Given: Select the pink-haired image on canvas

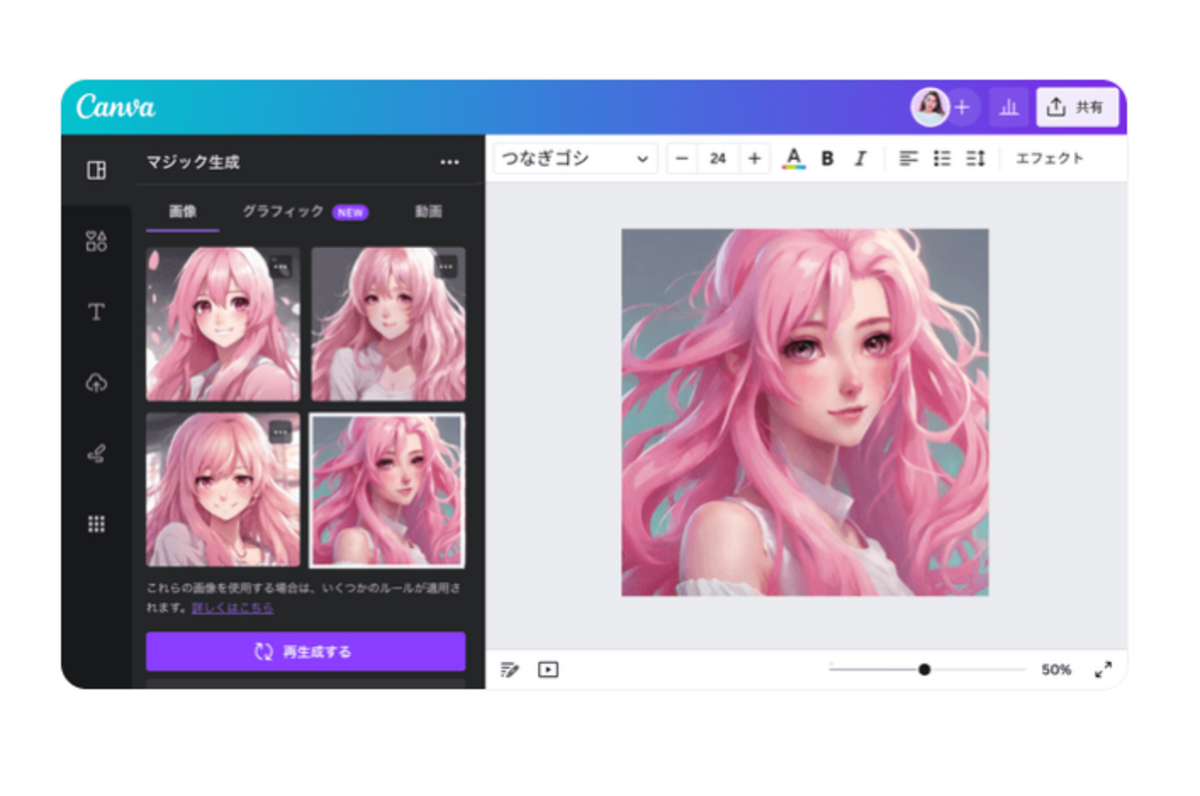Looking at the screenshot, I should tap(805, 412).
